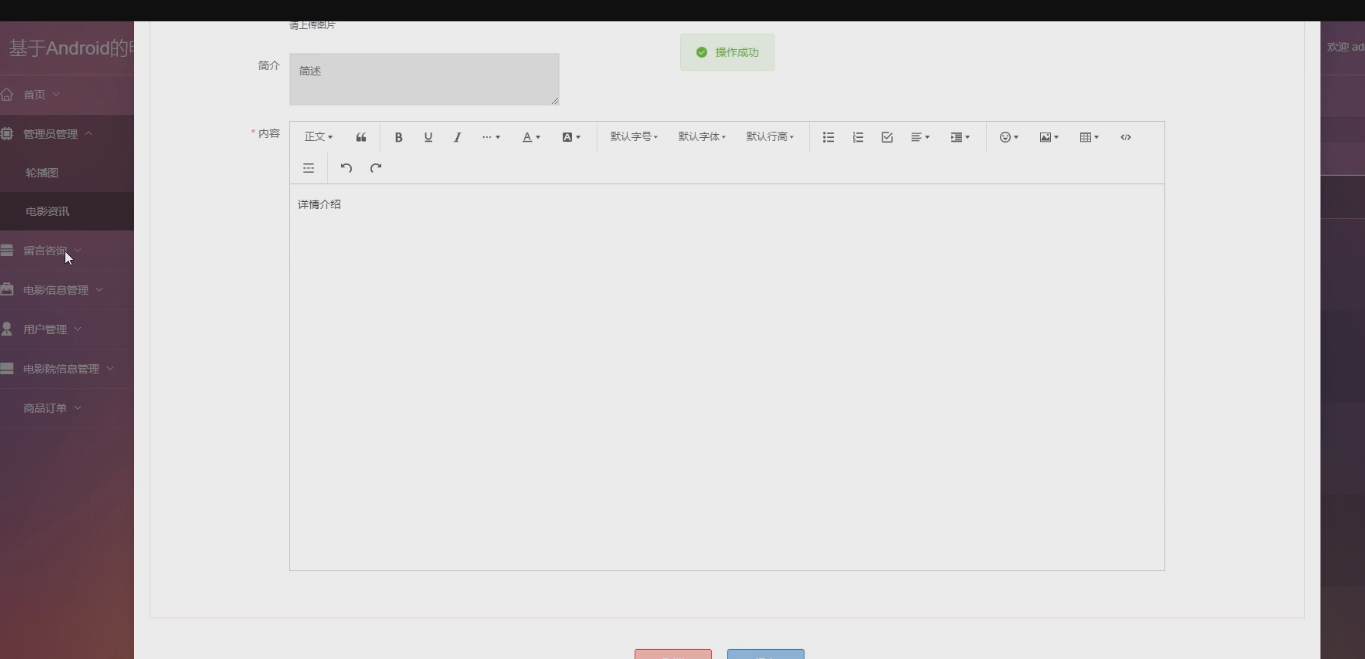
Task: Insert a to-do checkbox list
Action: coord(887,137)
